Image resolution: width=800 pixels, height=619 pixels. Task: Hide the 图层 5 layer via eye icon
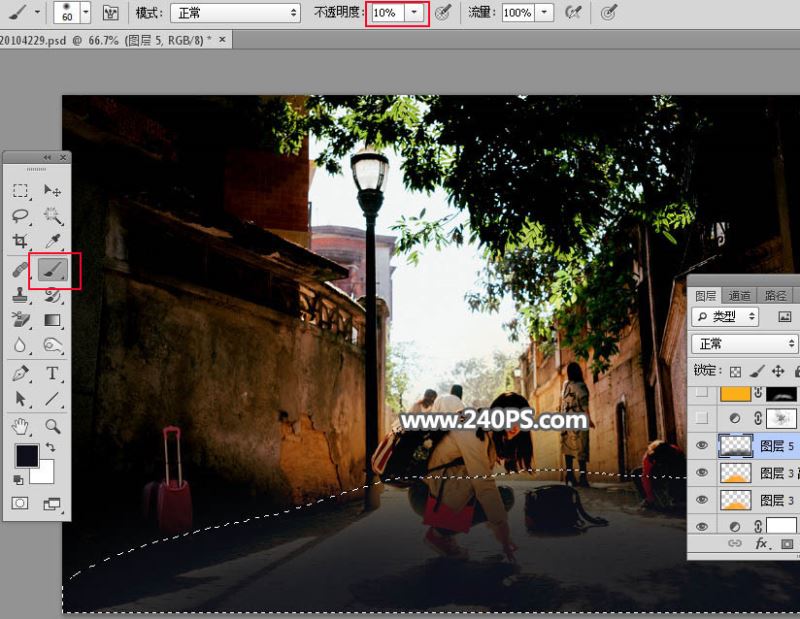702,446
